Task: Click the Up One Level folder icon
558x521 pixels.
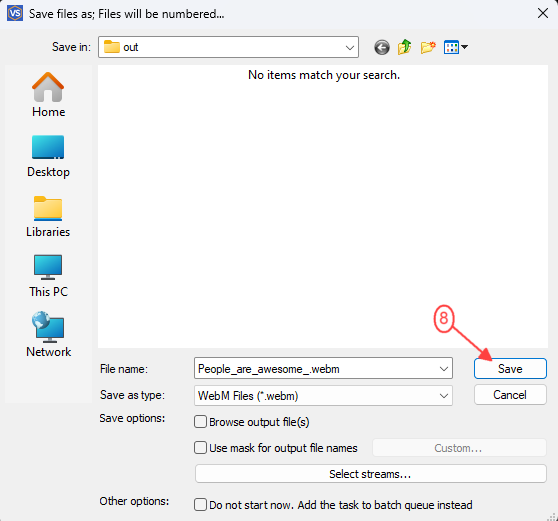Action: pos(405,47)
